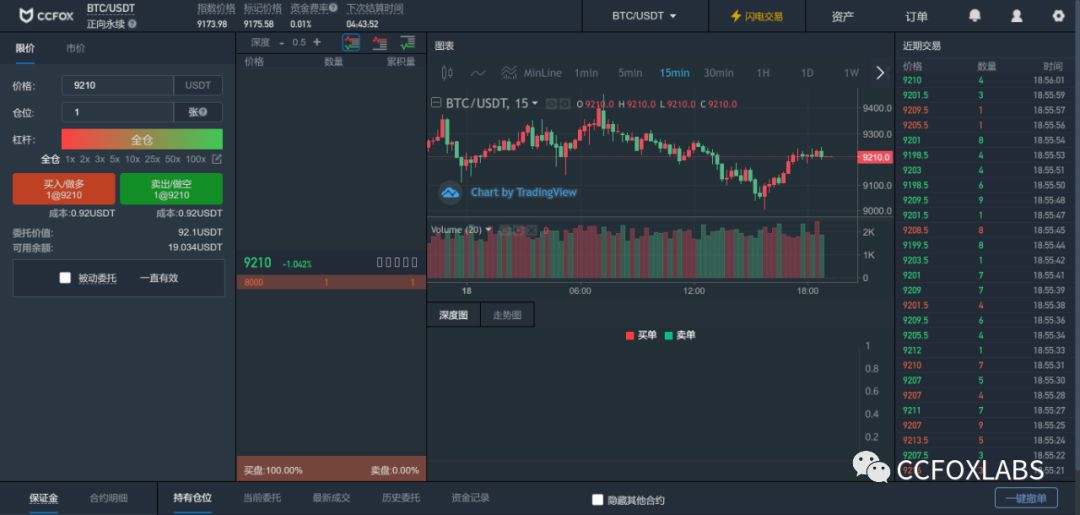Open the settings gear

point(1059,16)
